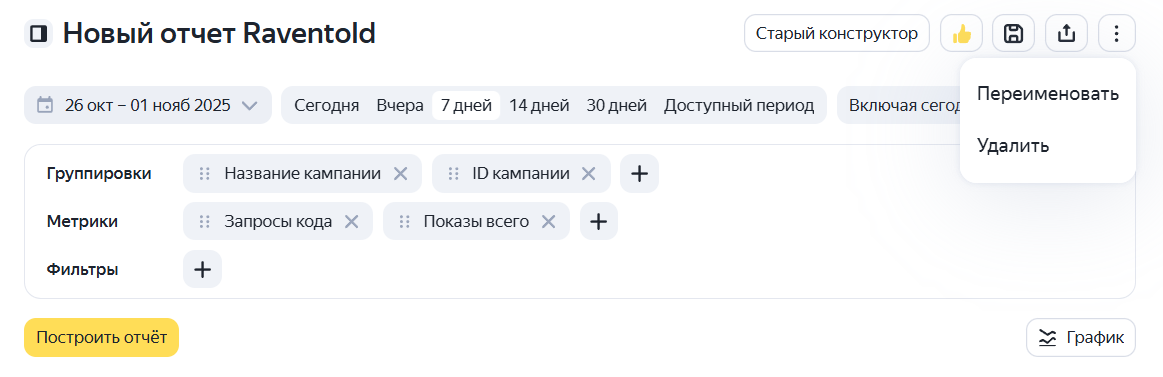Remove the 'Название кампании' grouping chip

point(401,174)
